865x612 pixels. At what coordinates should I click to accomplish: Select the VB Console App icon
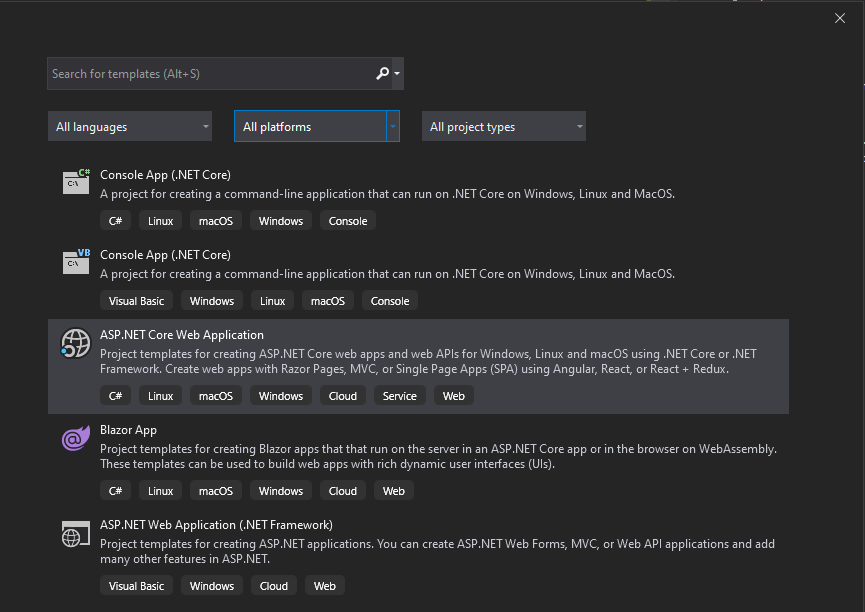(76, 262)
